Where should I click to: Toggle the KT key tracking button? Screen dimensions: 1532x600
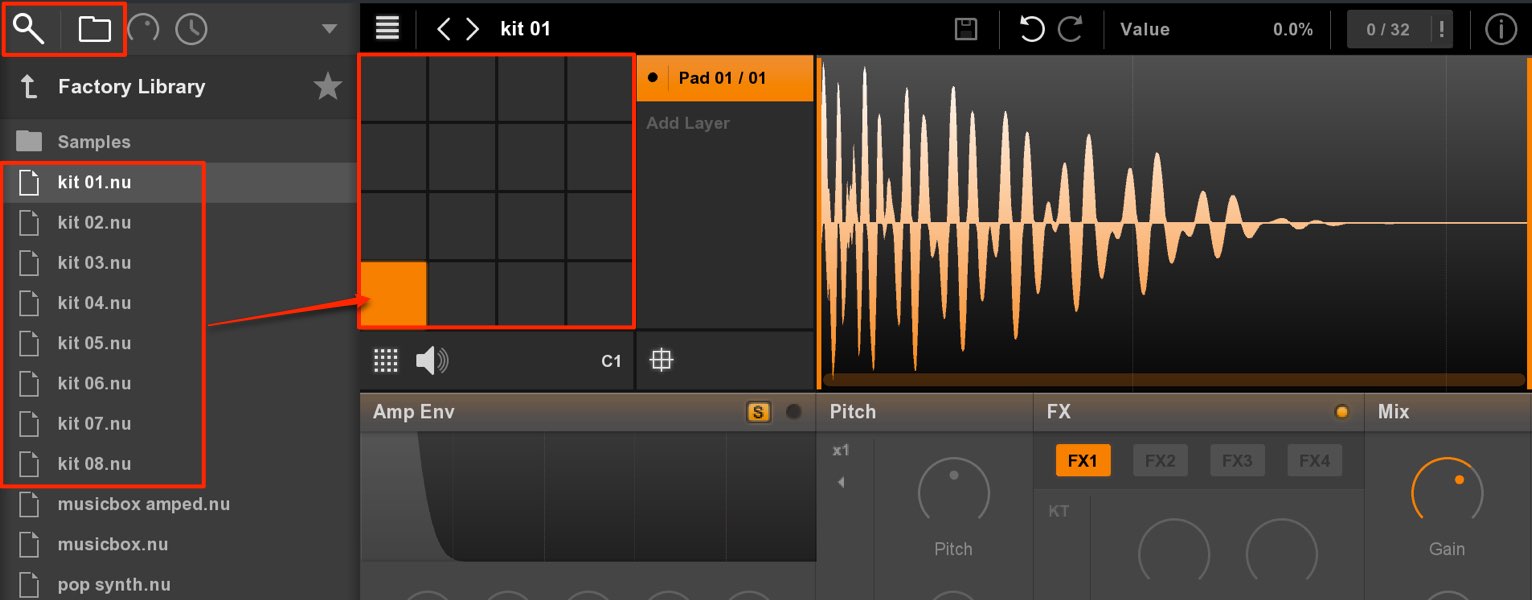(x=1059, y=511)
